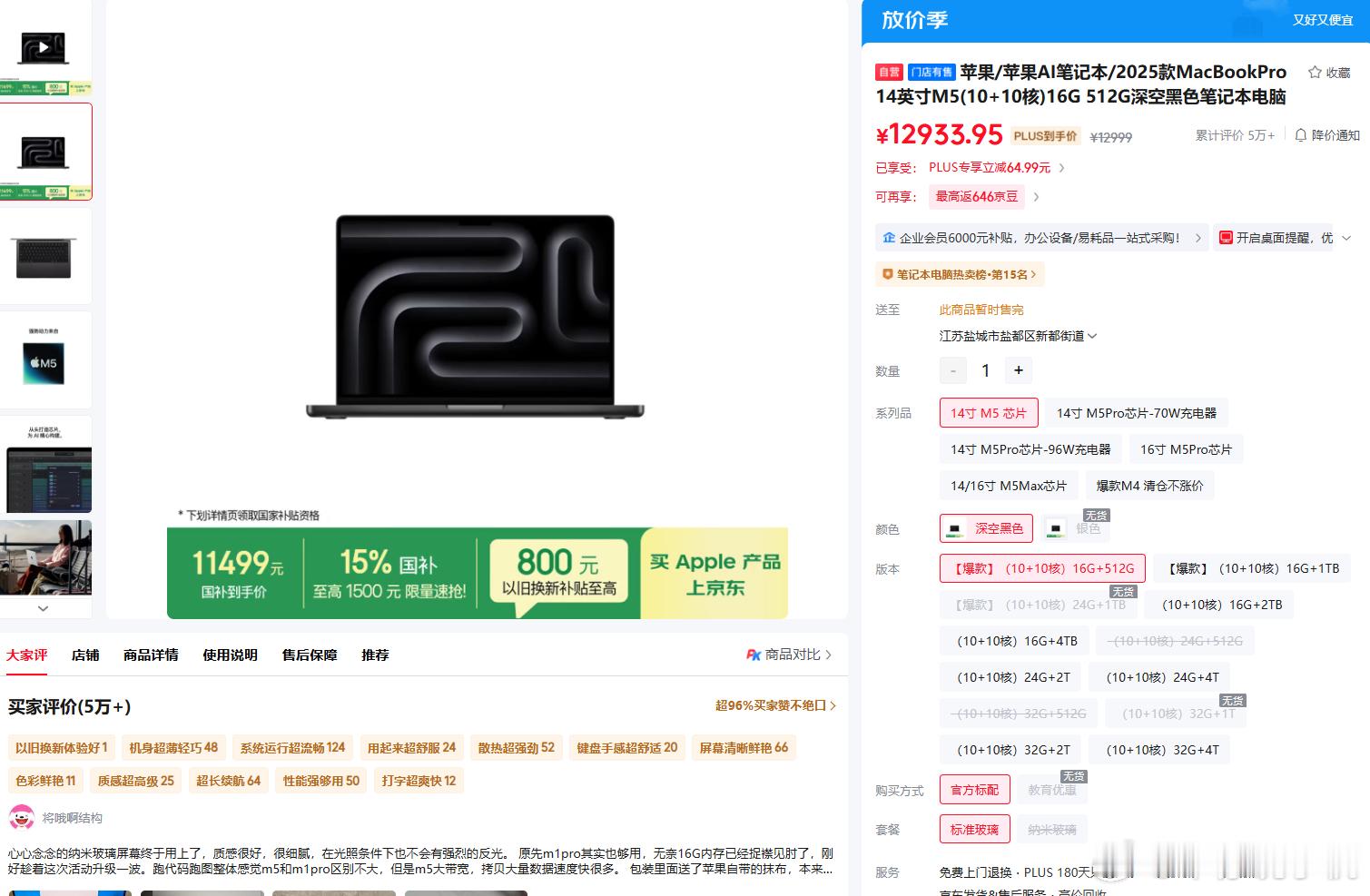Expand 最高返646京豆 details arrow
Image resolution: width=1370 pixels, height=896 pixels.
[1036, 197]
